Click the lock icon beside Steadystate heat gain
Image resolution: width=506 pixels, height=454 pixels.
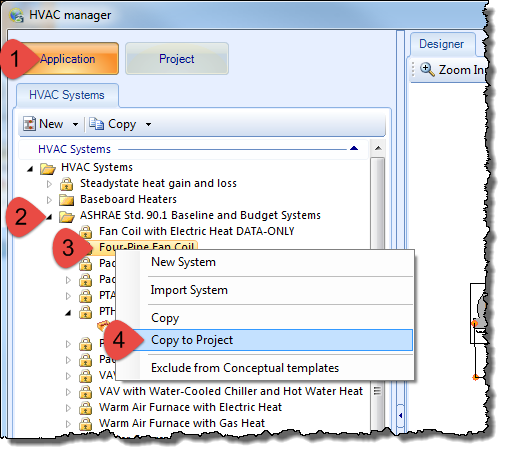pyautogui.click(x=66, y=183)
